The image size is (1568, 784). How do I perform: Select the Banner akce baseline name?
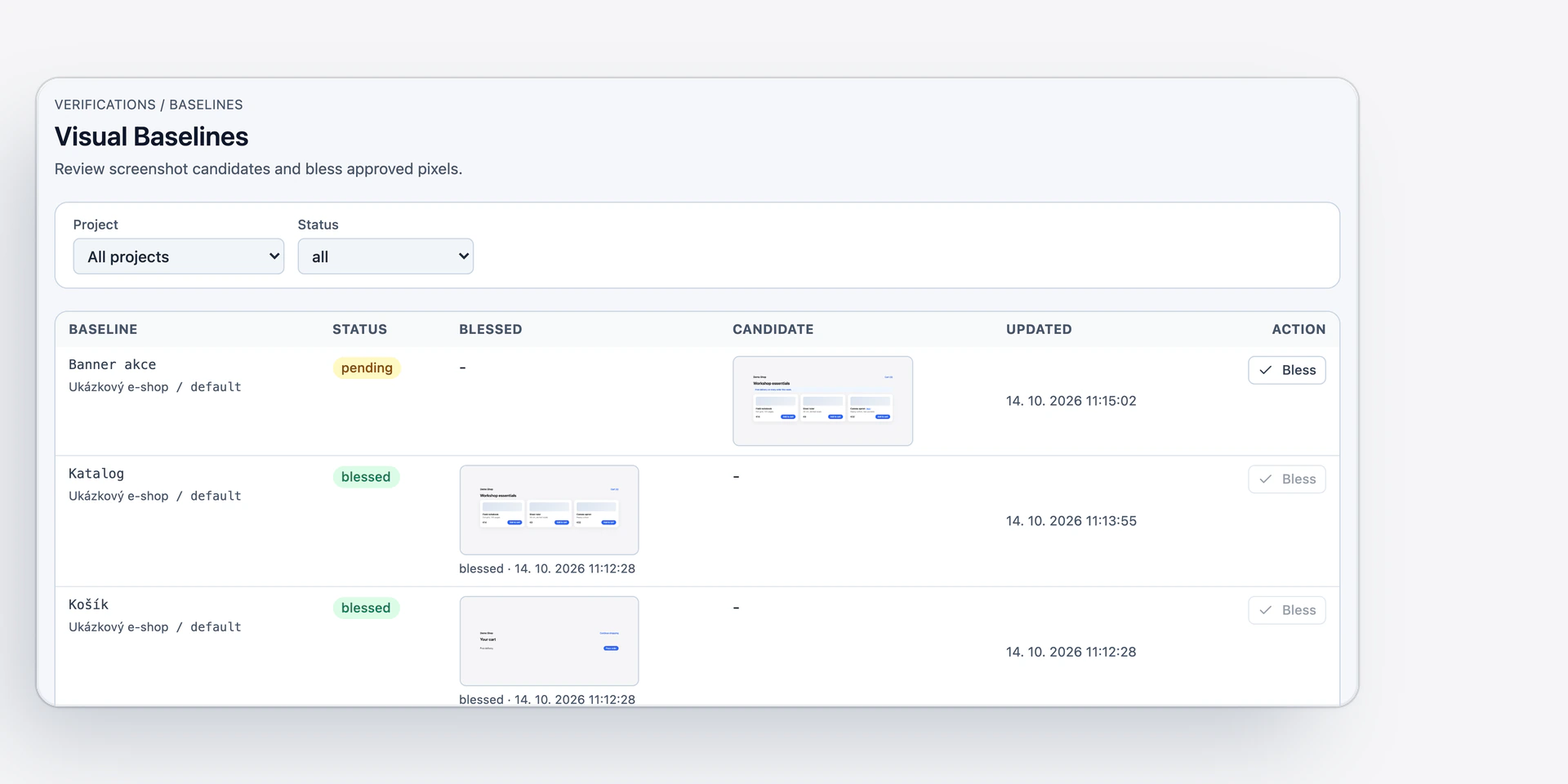[x=112, y=364]
